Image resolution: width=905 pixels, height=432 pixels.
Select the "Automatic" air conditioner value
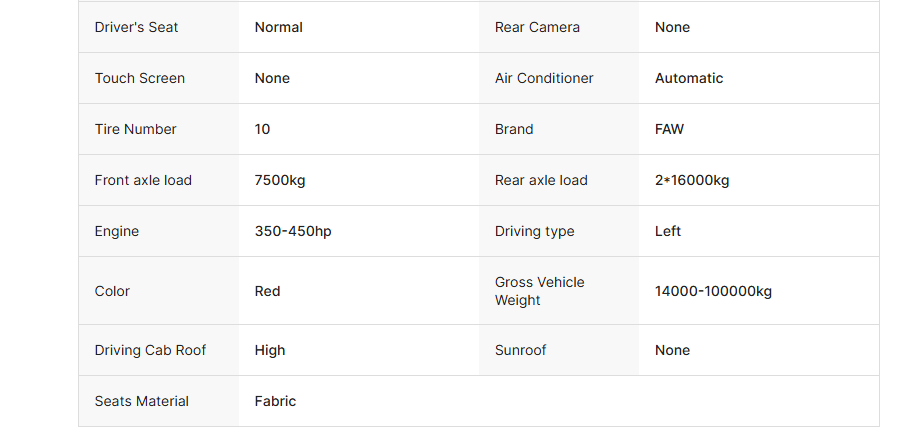click(x=689, y=78)
